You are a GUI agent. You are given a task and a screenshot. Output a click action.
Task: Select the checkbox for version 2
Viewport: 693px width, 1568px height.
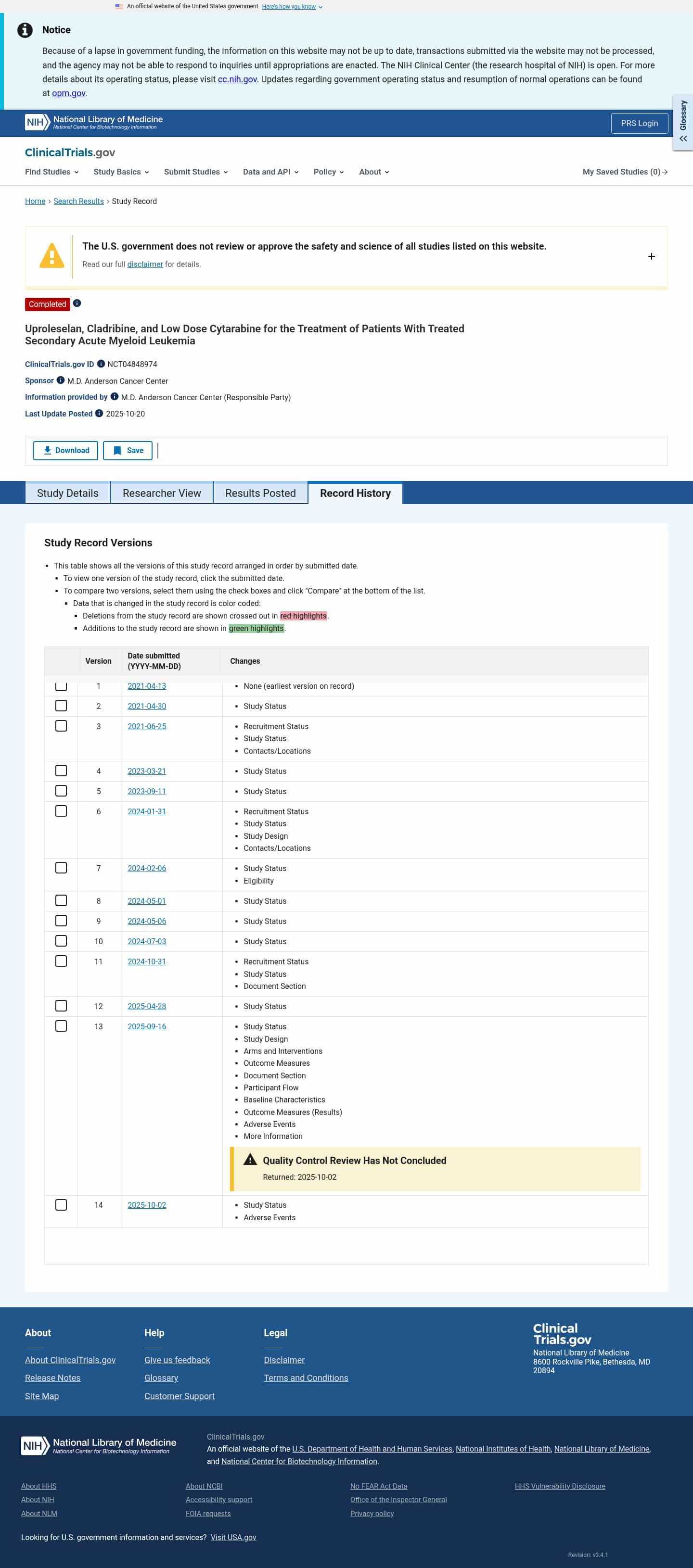pyautogui.click(x=61, y=706)
